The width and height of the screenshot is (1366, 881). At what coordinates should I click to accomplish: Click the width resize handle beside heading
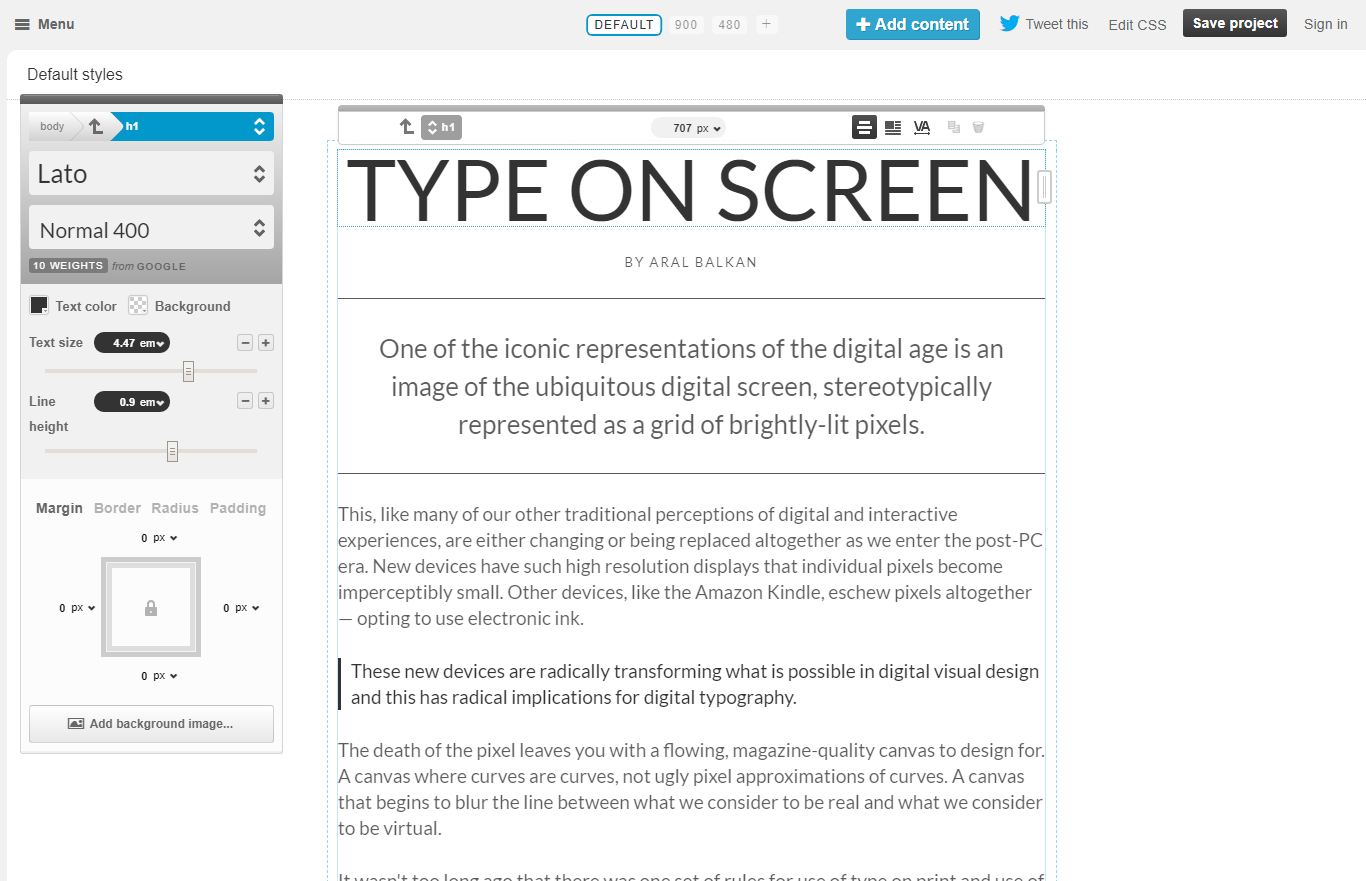point(1044,187)
